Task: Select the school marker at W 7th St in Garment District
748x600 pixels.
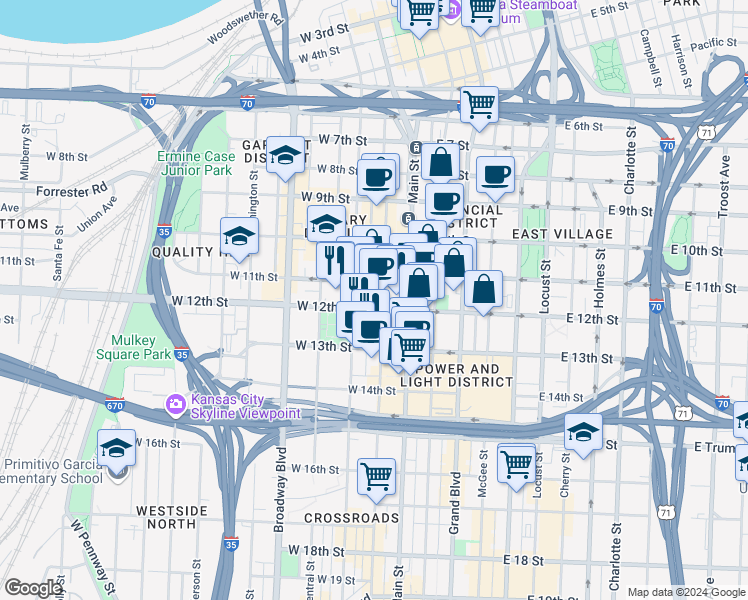Action: pos(285,155)
